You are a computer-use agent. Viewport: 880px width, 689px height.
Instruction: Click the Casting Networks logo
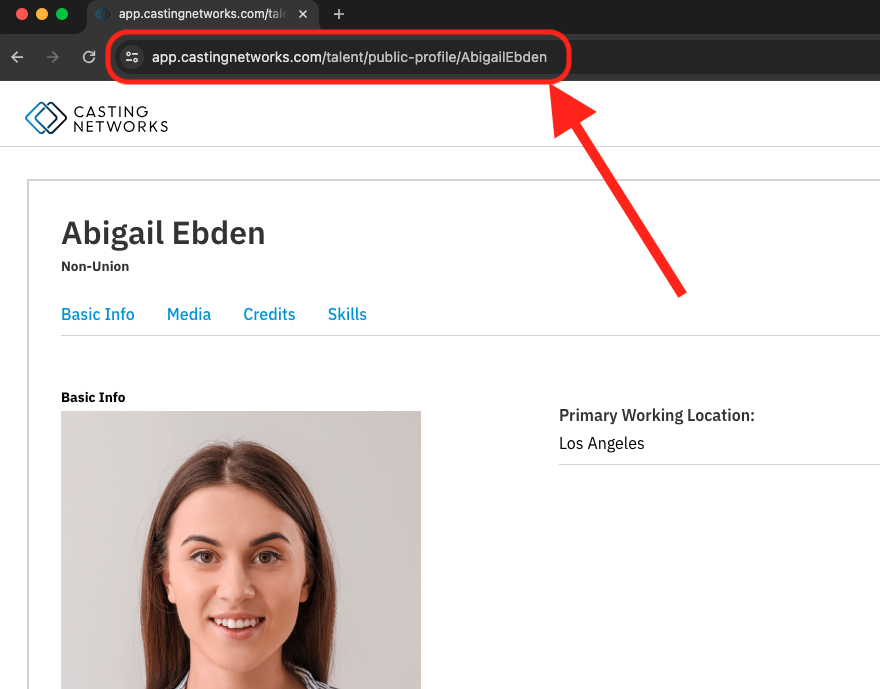97,118
